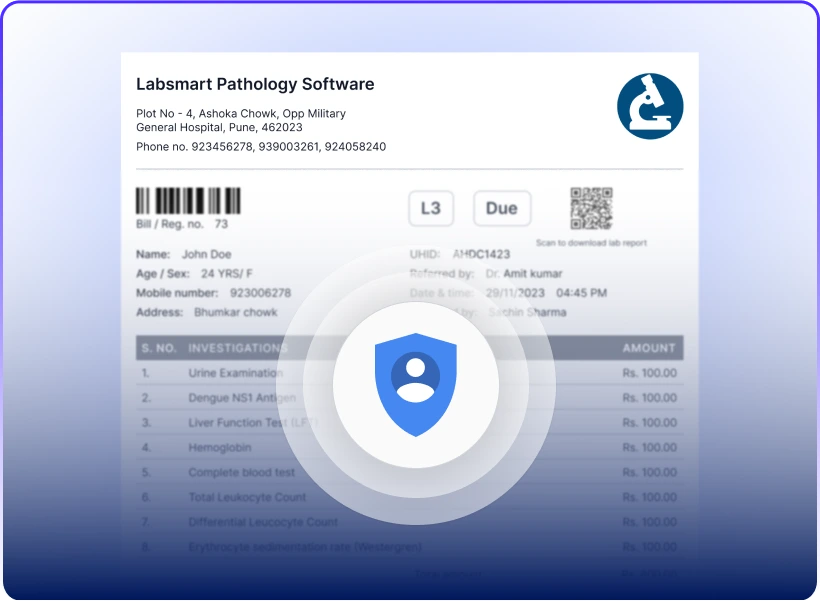This screenshot has width=820, height=601.
Task: Click the Bill / Reg. no. 73 text
Action: (x=182, y=224)
